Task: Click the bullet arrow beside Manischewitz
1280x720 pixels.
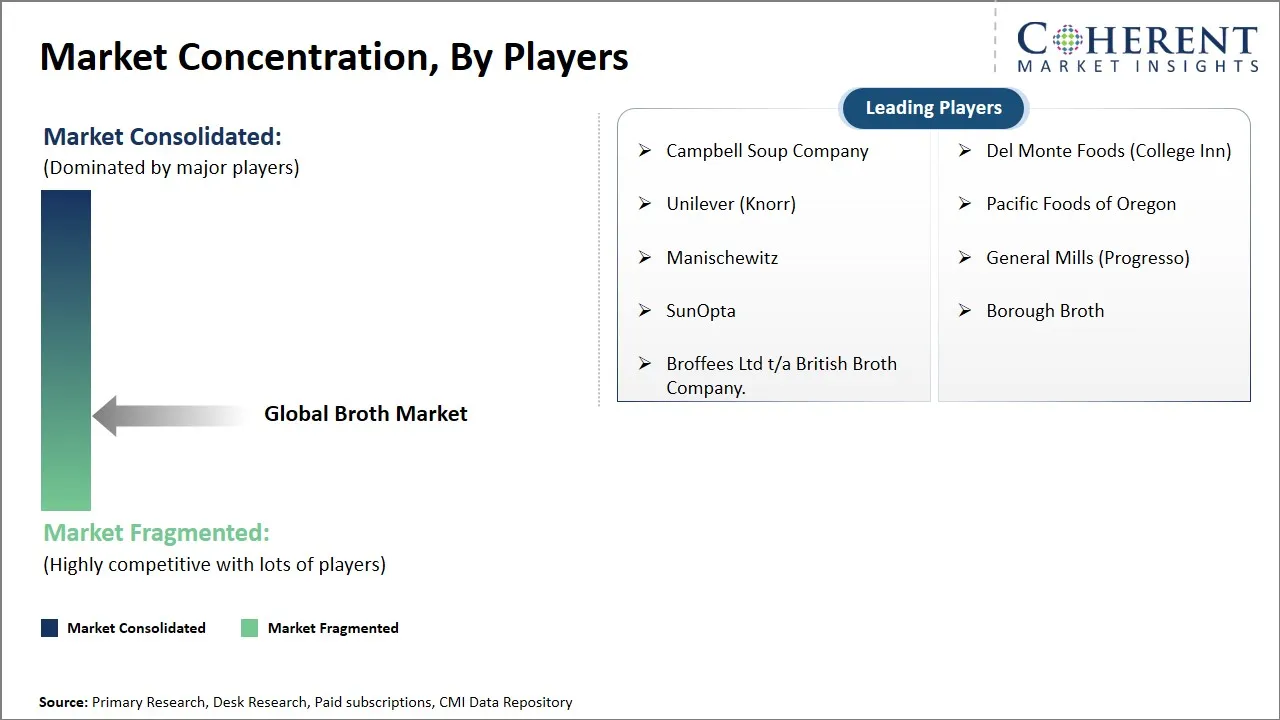Action: 645,258
